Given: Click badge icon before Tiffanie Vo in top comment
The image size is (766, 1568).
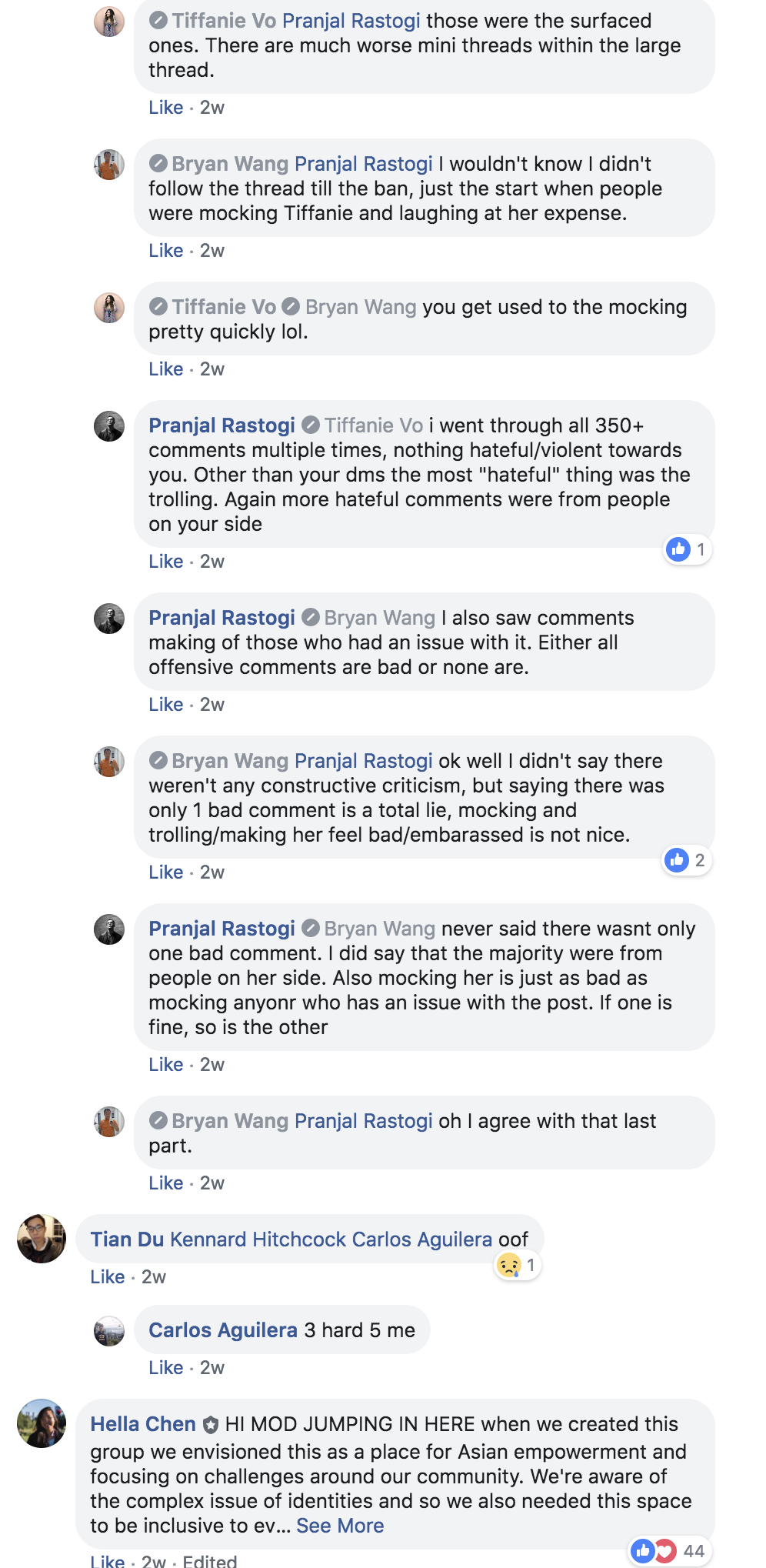Looking at the screenshot, I should tap(158, 21).
